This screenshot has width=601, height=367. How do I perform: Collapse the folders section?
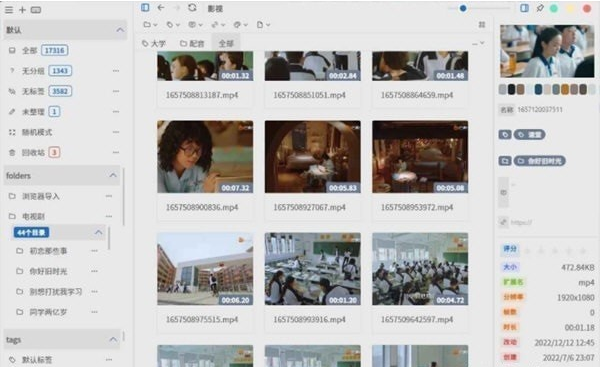(x=113, y=175)
